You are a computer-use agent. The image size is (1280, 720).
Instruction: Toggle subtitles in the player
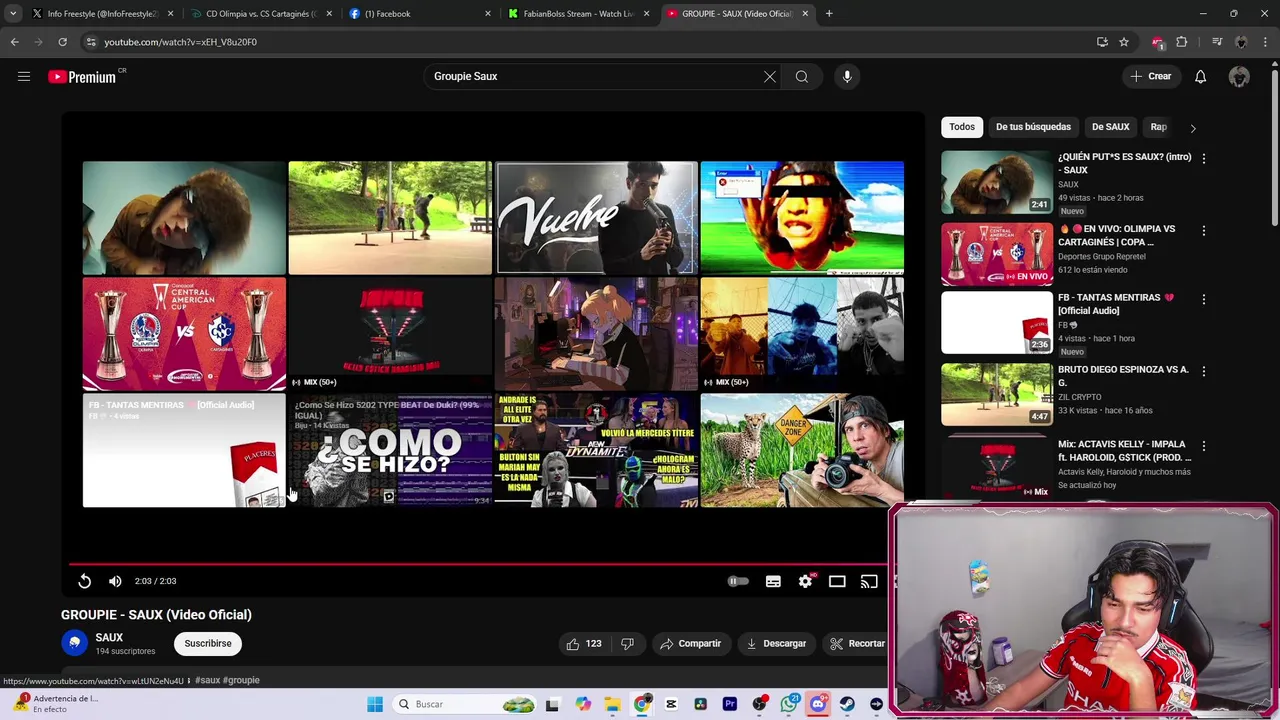[x=773, y=581]
